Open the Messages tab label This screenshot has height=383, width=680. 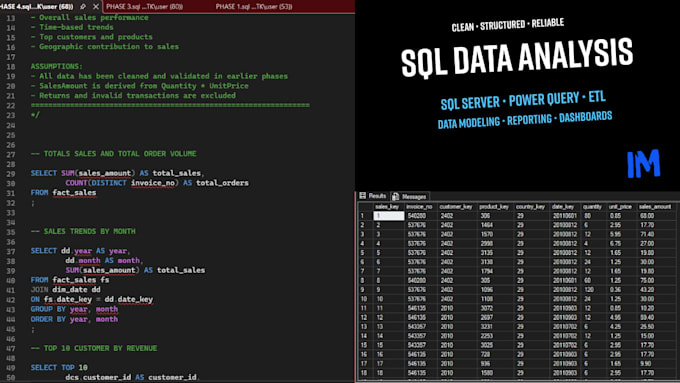point(414,196)
